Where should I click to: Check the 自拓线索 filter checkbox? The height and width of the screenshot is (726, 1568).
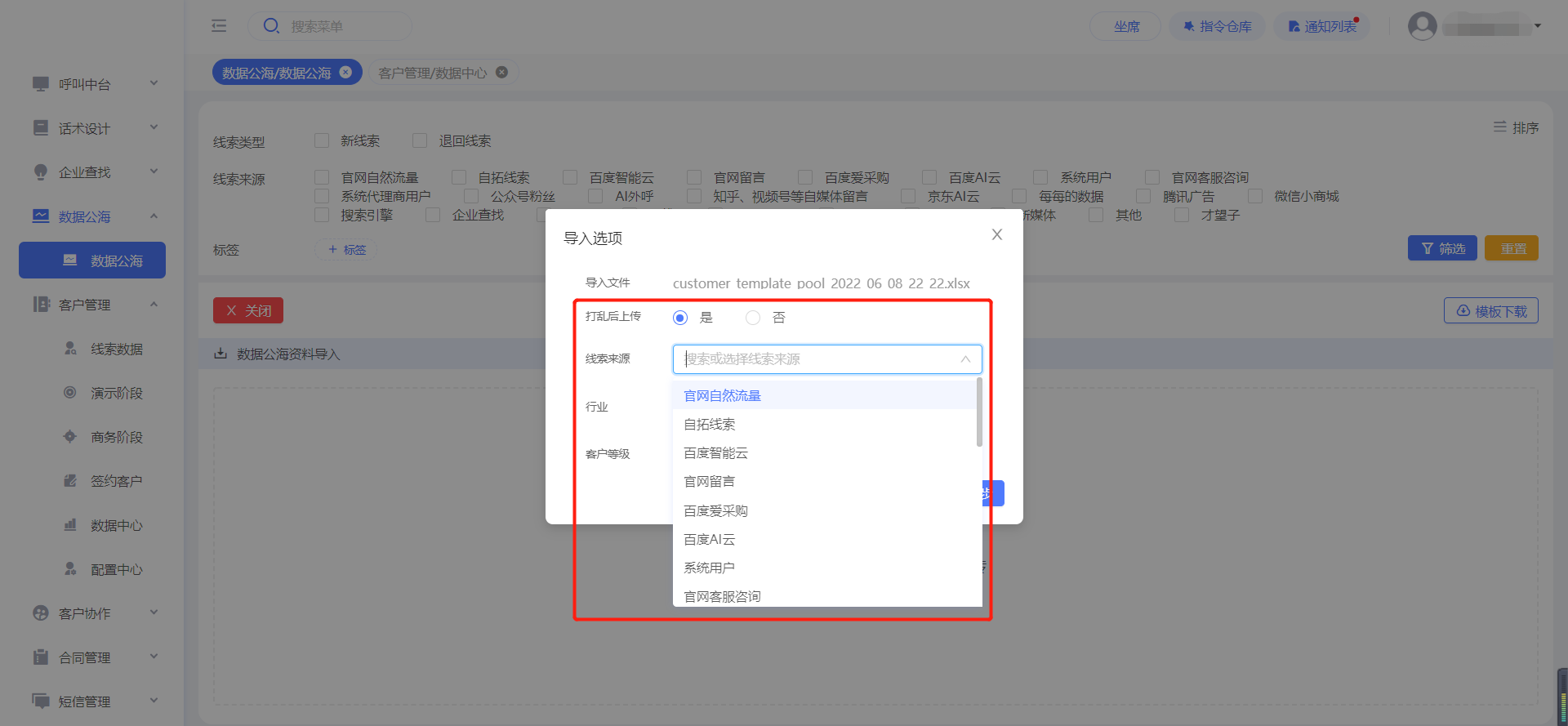click(459, 177)
